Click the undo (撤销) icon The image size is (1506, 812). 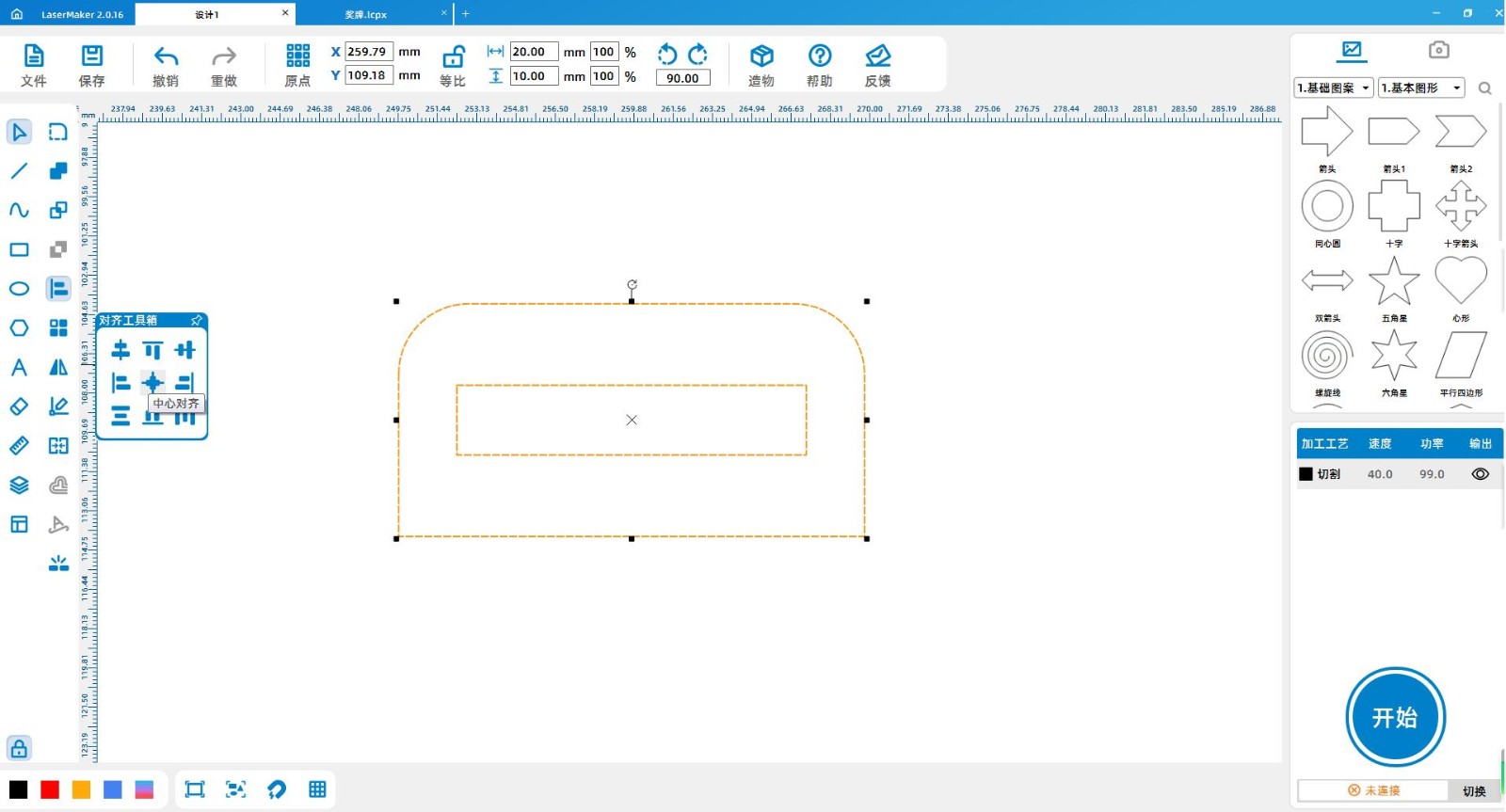click(x=166, y=56)
